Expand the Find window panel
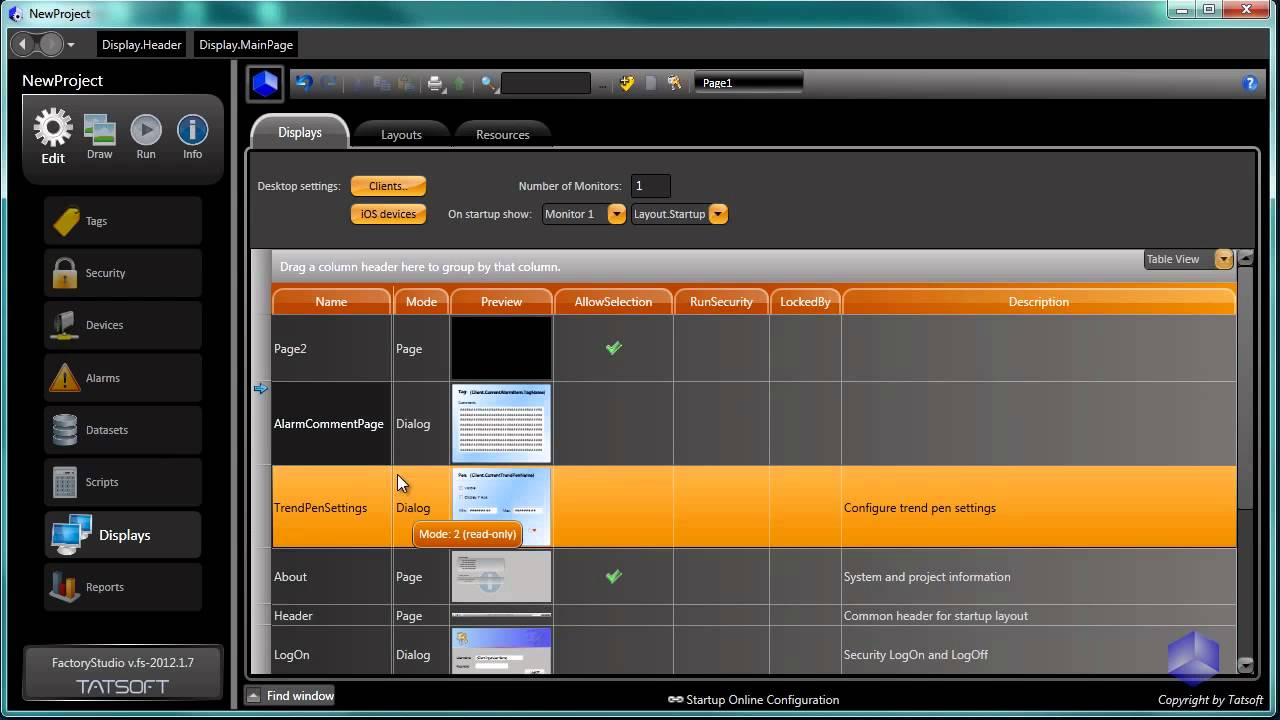 290,696
